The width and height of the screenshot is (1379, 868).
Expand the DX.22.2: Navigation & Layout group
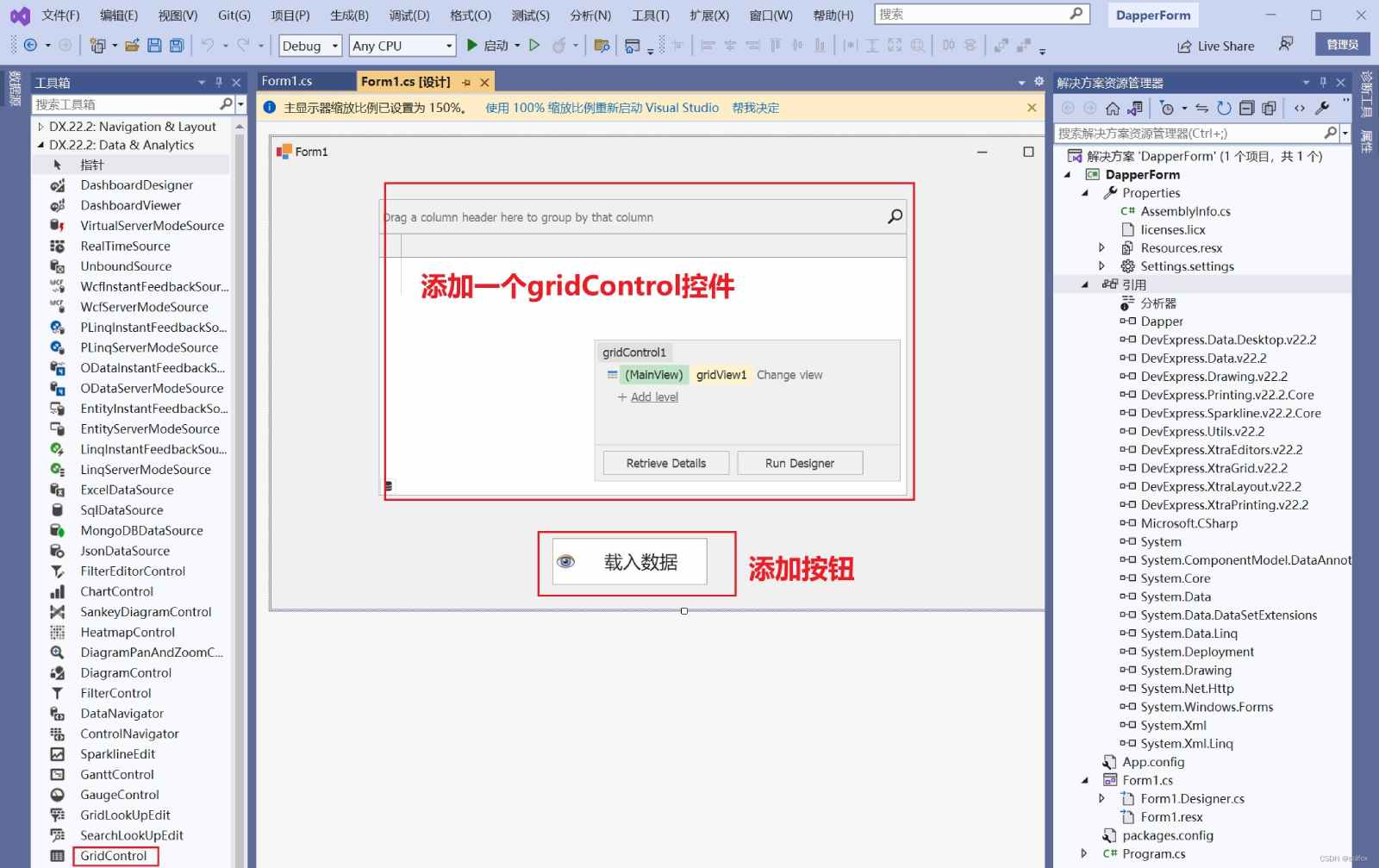[x=41, y=127]
